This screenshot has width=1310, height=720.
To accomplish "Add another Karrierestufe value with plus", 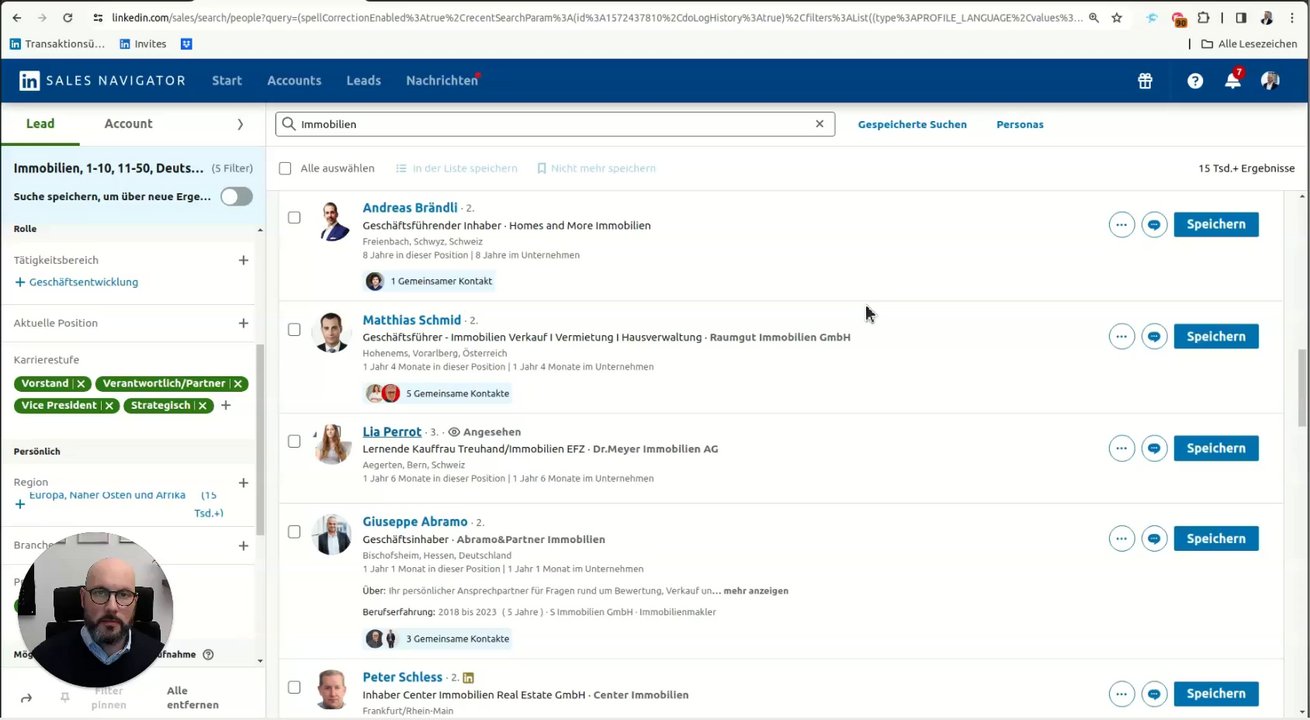I will click(226, 405).
